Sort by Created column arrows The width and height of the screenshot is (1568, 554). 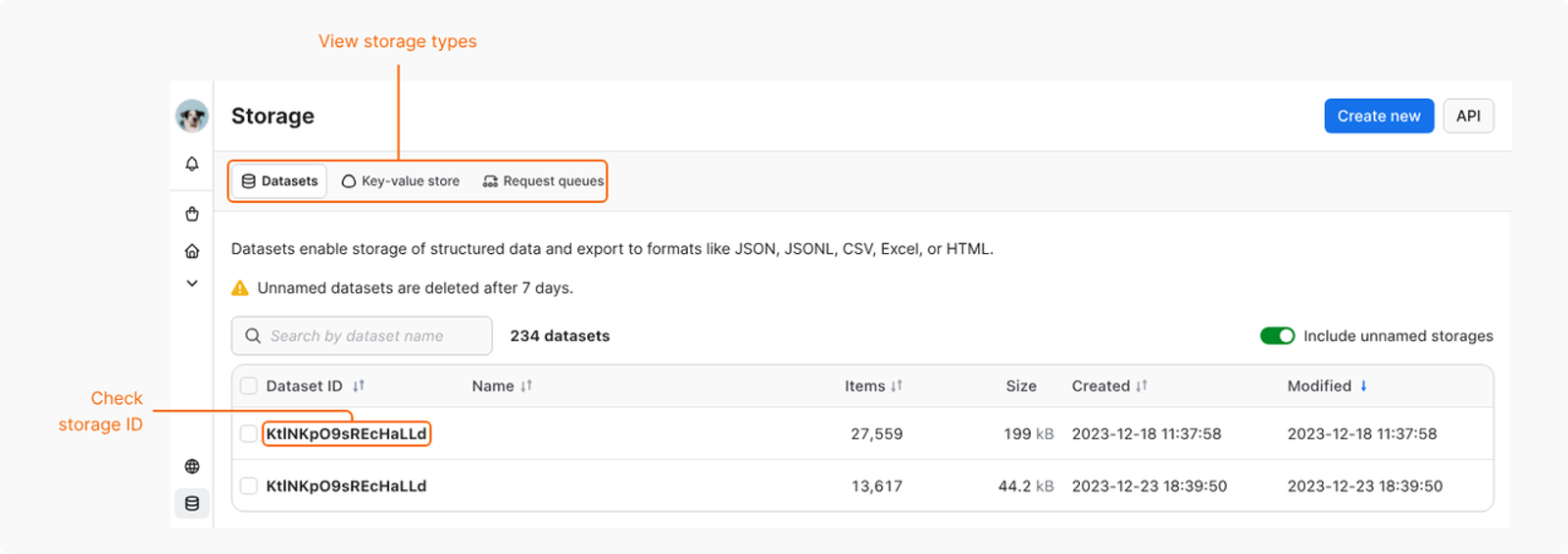[1142, 386]
